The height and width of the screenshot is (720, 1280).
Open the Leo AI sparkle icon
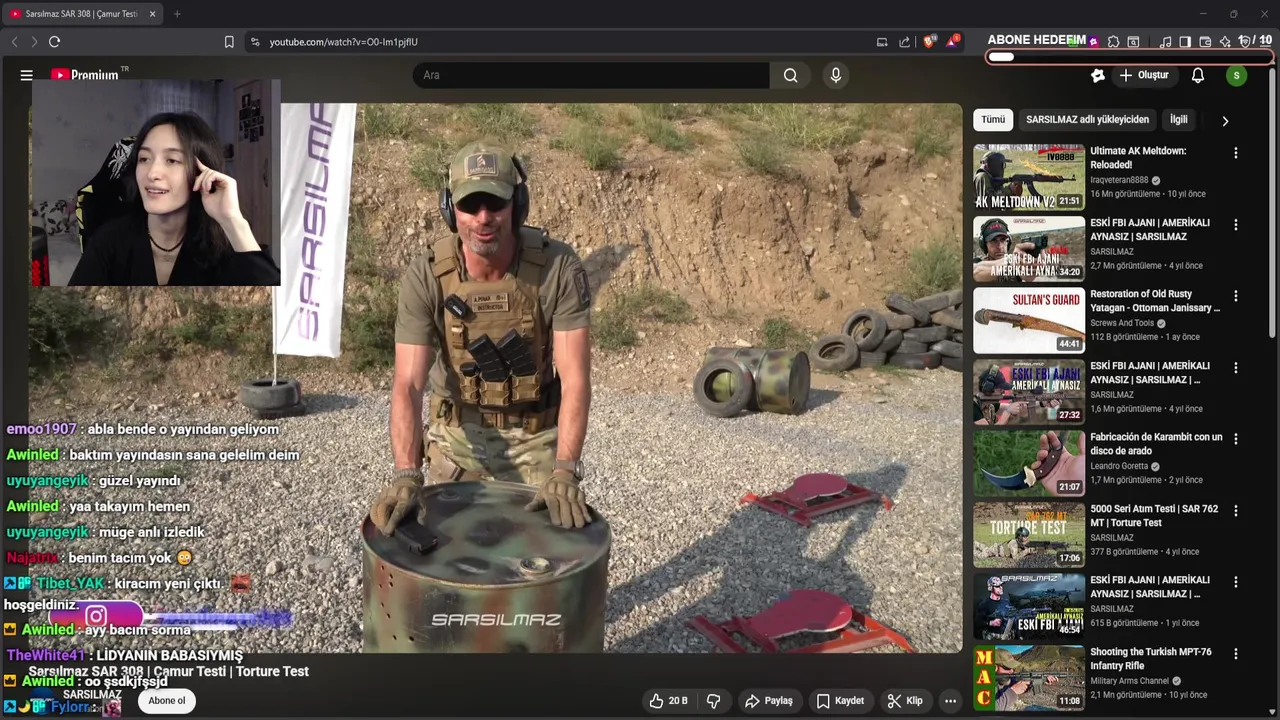(x=1225, y=42)
